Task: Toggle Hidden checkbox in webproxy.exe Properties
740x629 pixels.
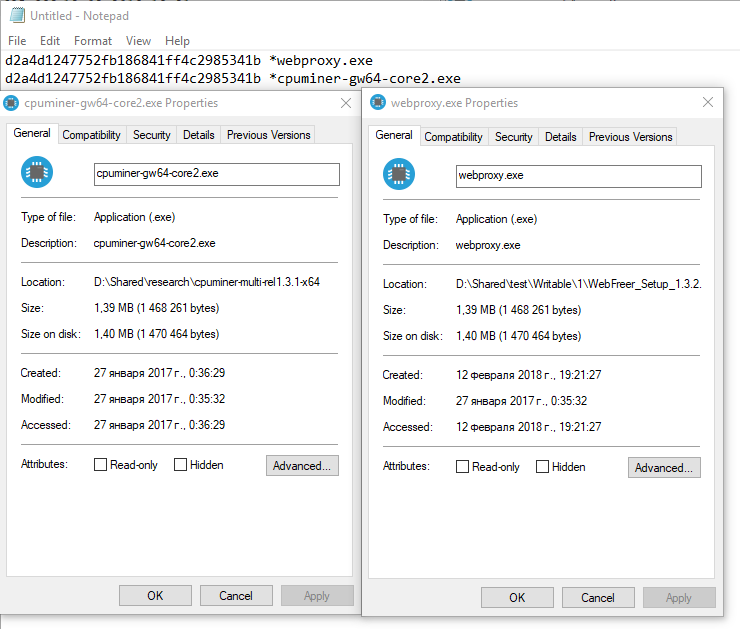Action: point(542,467)
